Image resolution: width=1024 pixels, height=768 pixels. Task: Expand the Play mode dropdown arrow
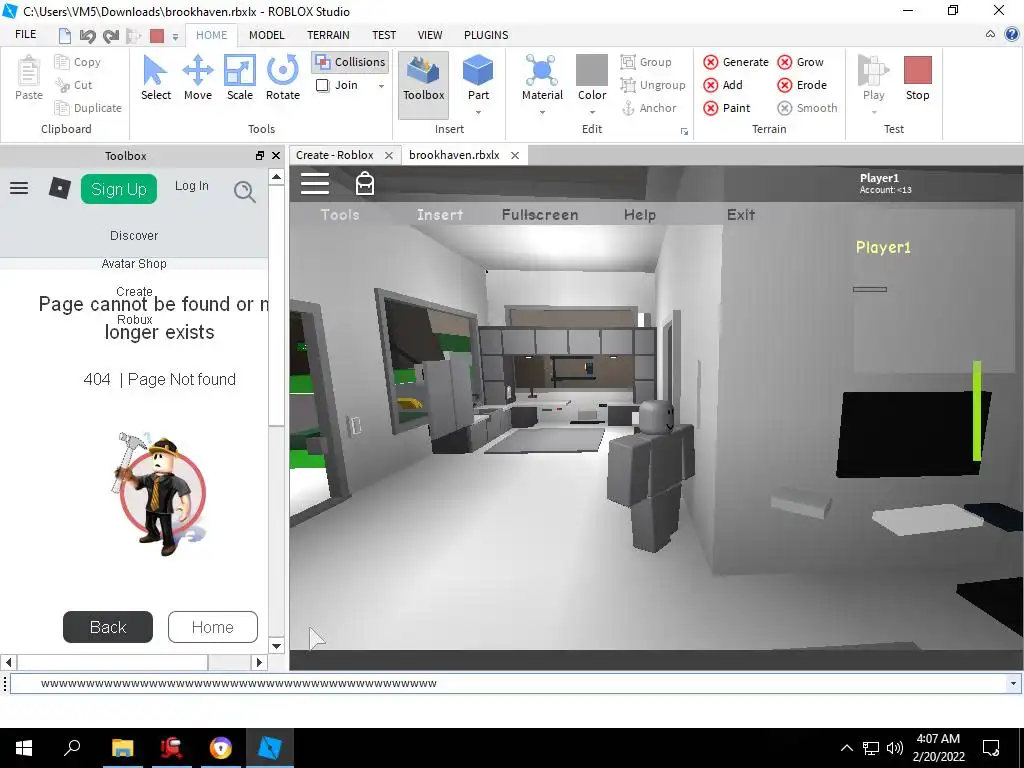874,112
